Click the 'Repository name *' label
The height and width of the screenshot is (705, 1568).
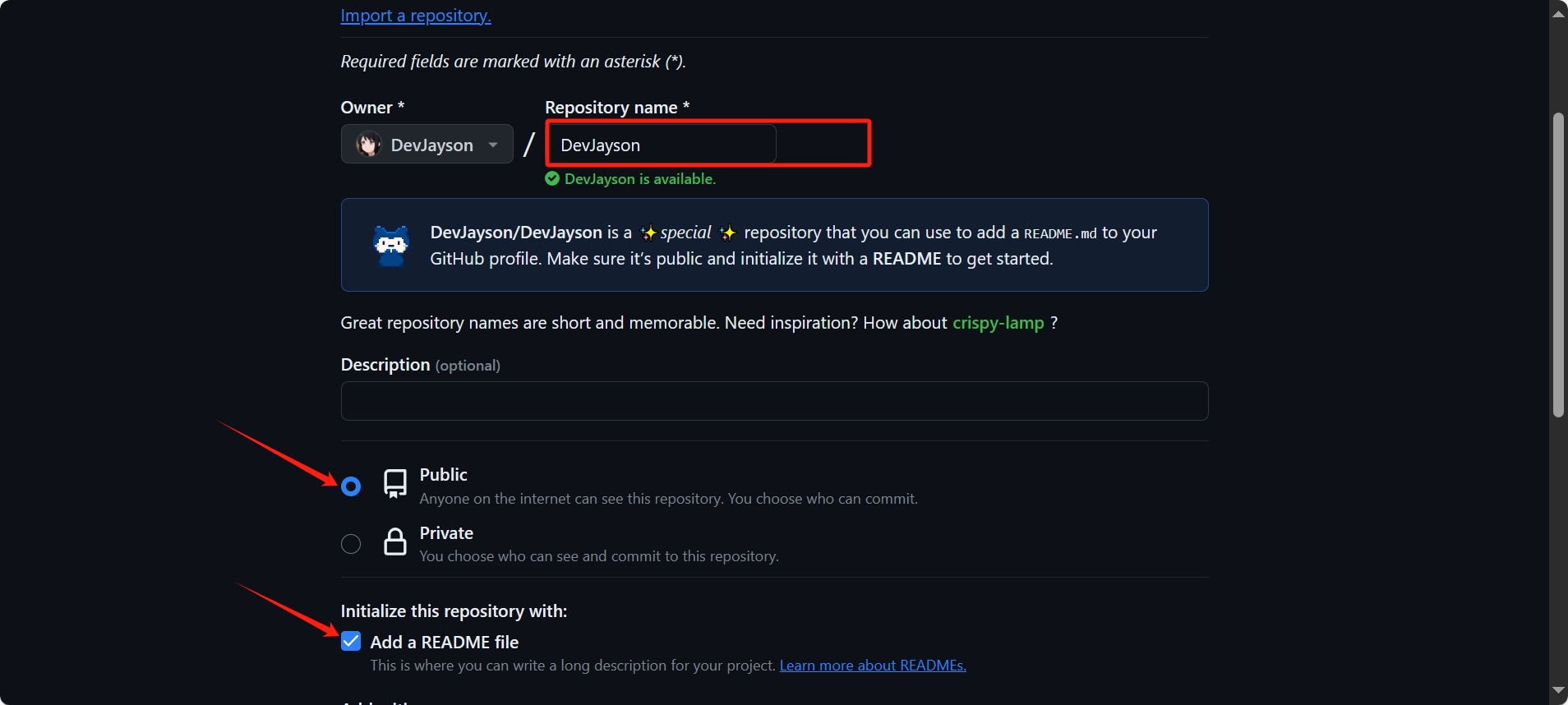617,108
